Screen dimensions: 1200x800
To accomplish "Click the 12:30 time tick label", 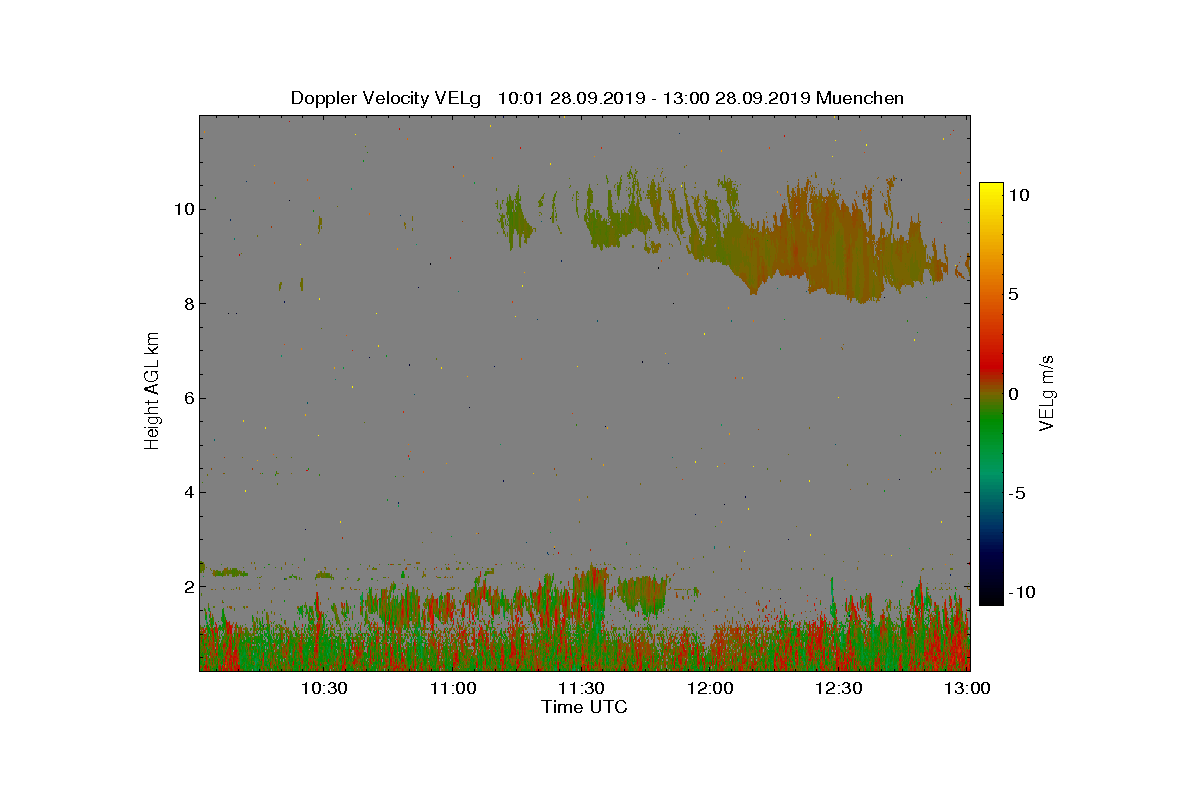I will click(839, 688).
